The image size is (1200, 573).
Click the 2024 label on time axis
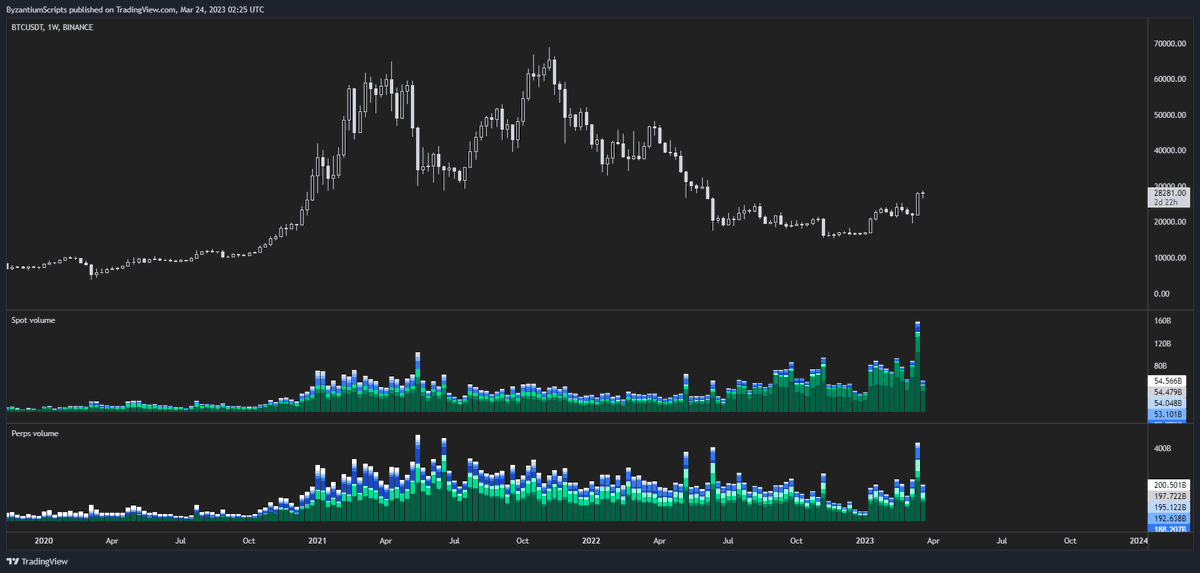click(x=1139, y=540)
